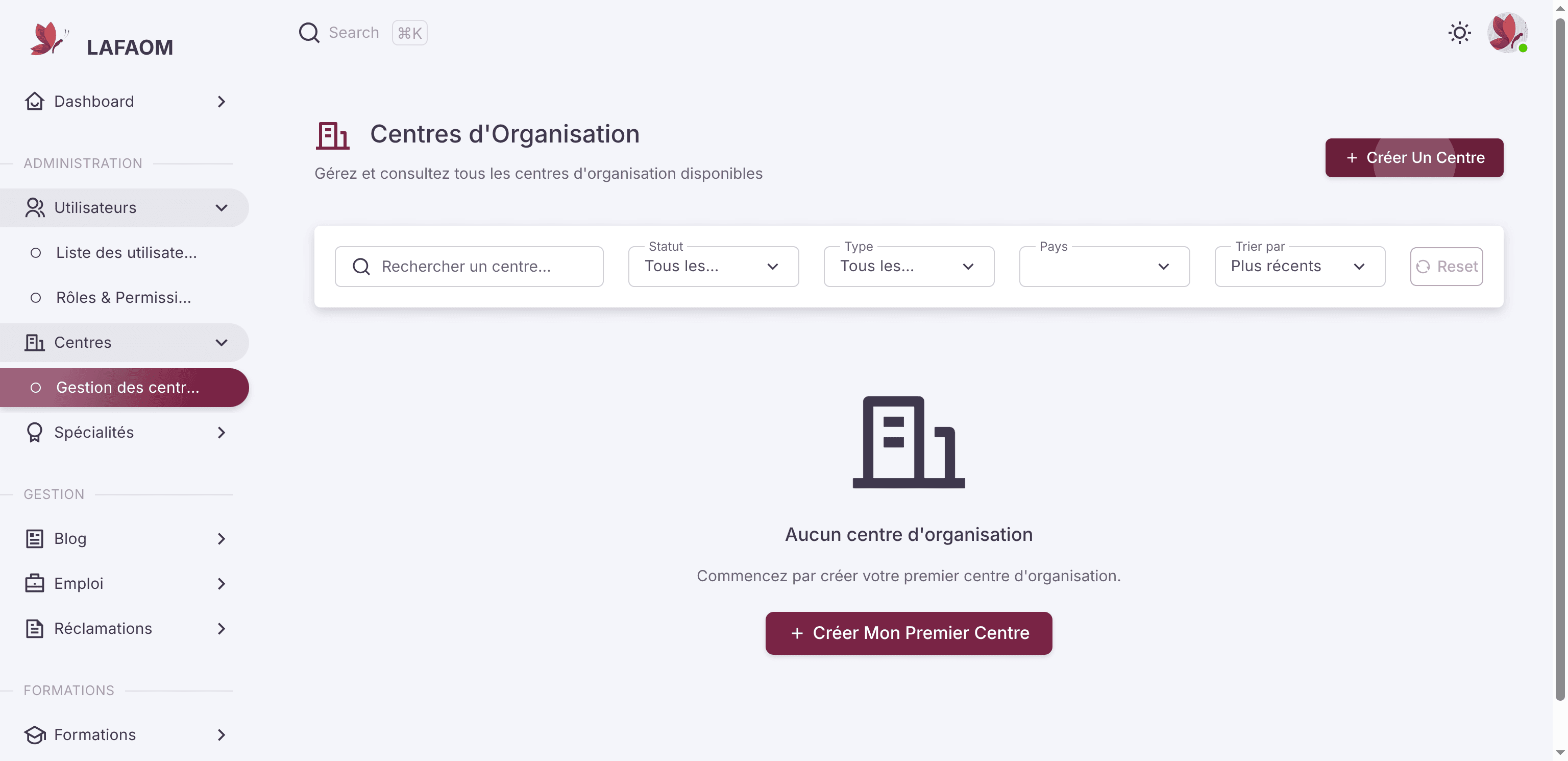Click Créer Mon Premier Centre button
1568x761 pixels.
tap(909, 634)
